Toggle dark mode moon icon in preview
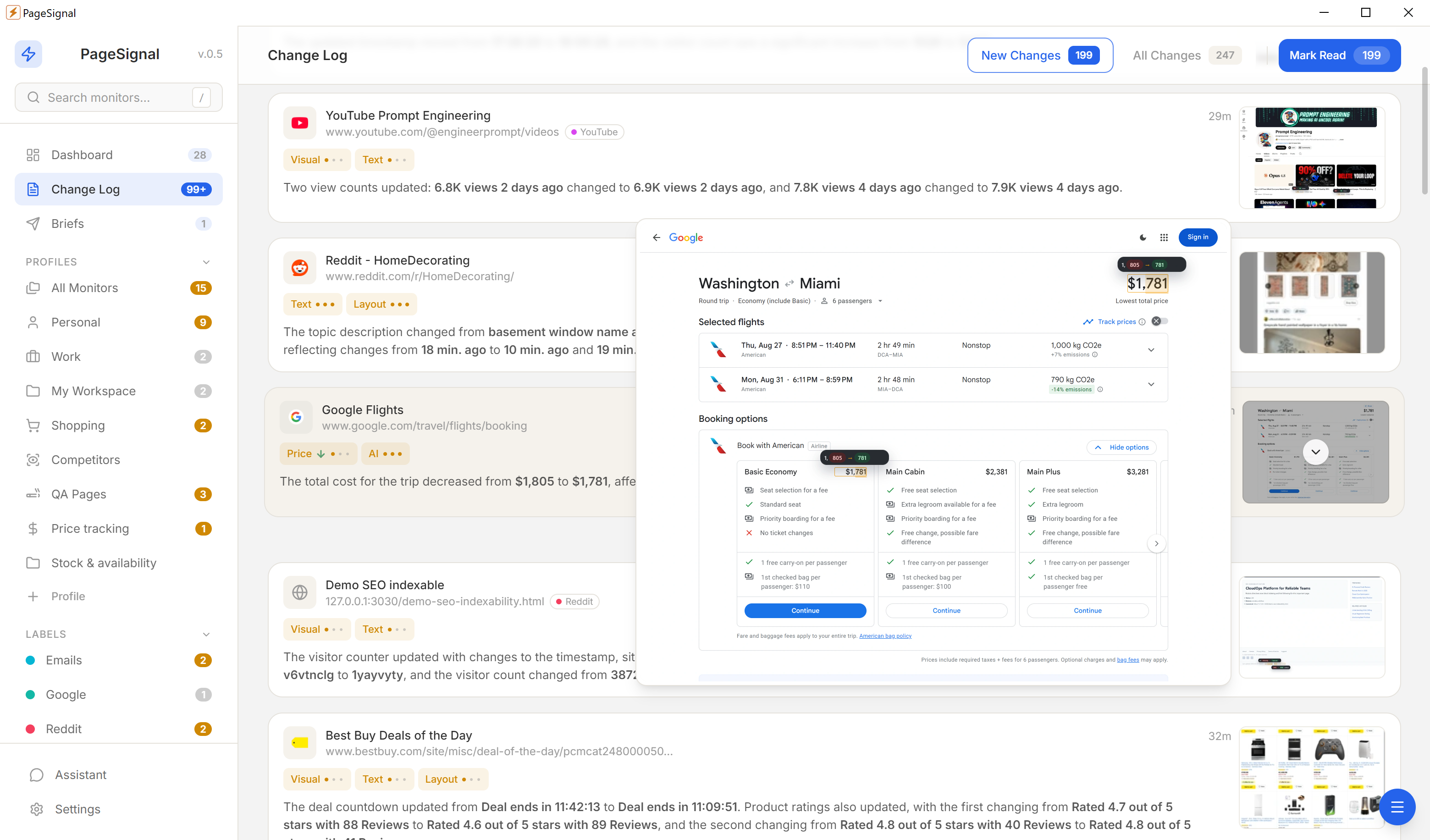The height and width of the screenshot is (840, 1430). tap(1143, 237)
